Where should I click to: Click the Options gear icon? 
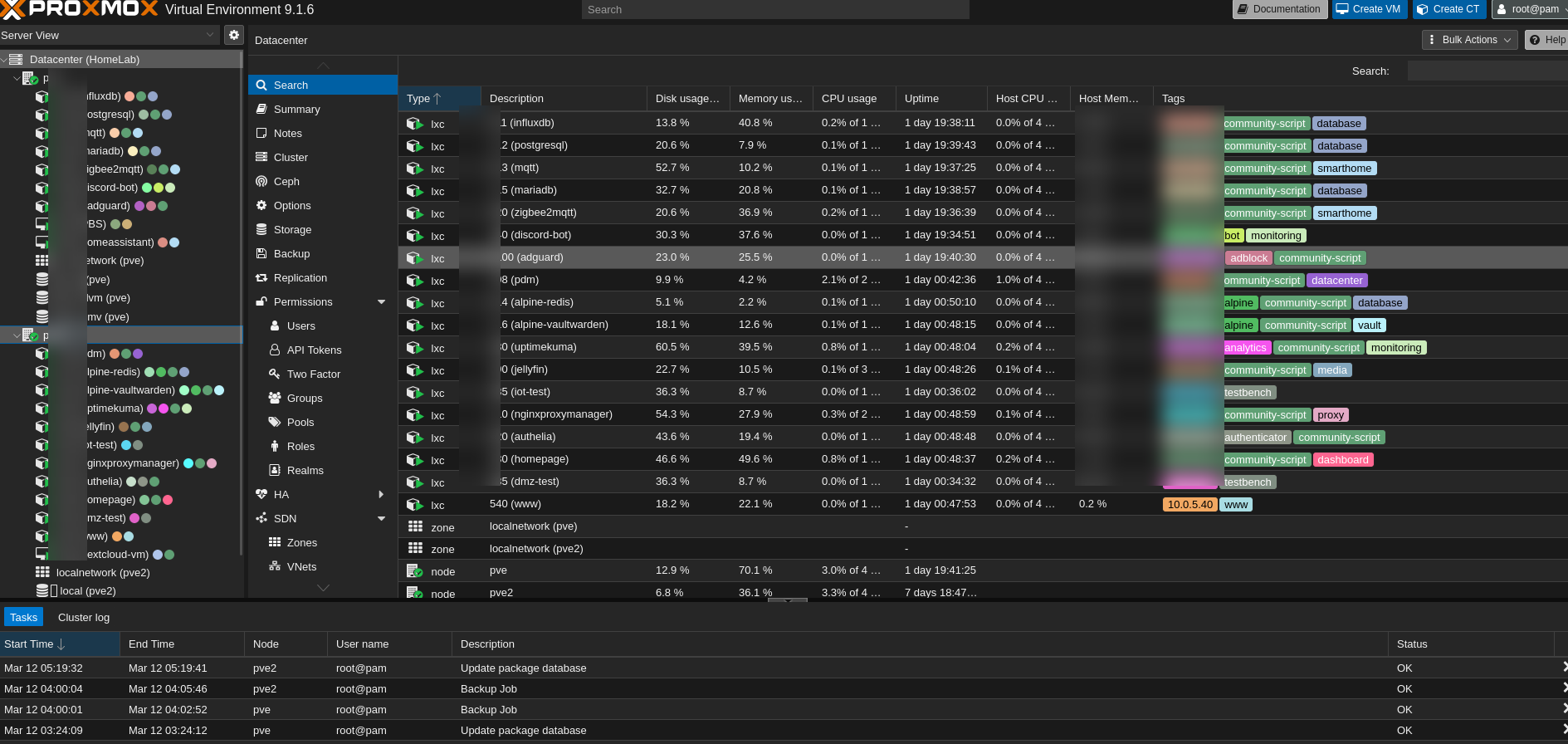(x=261, y=205)
